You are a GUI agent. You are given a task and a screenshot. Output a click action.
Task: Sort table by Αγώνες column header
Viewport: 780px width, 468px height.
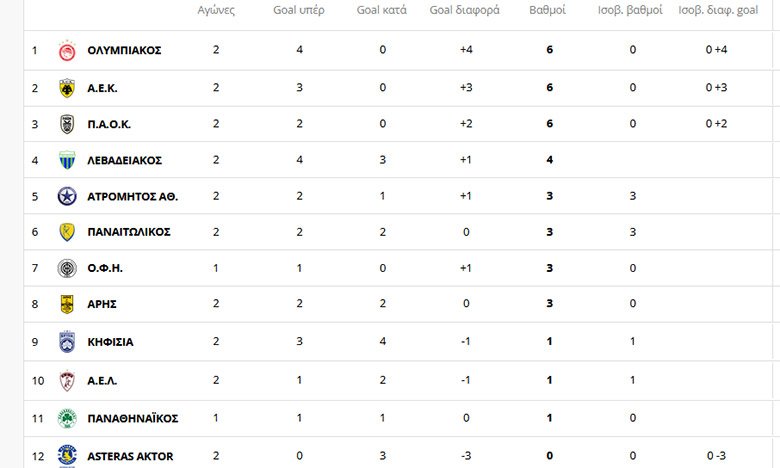pyautogui.click(x=216, y=11)
